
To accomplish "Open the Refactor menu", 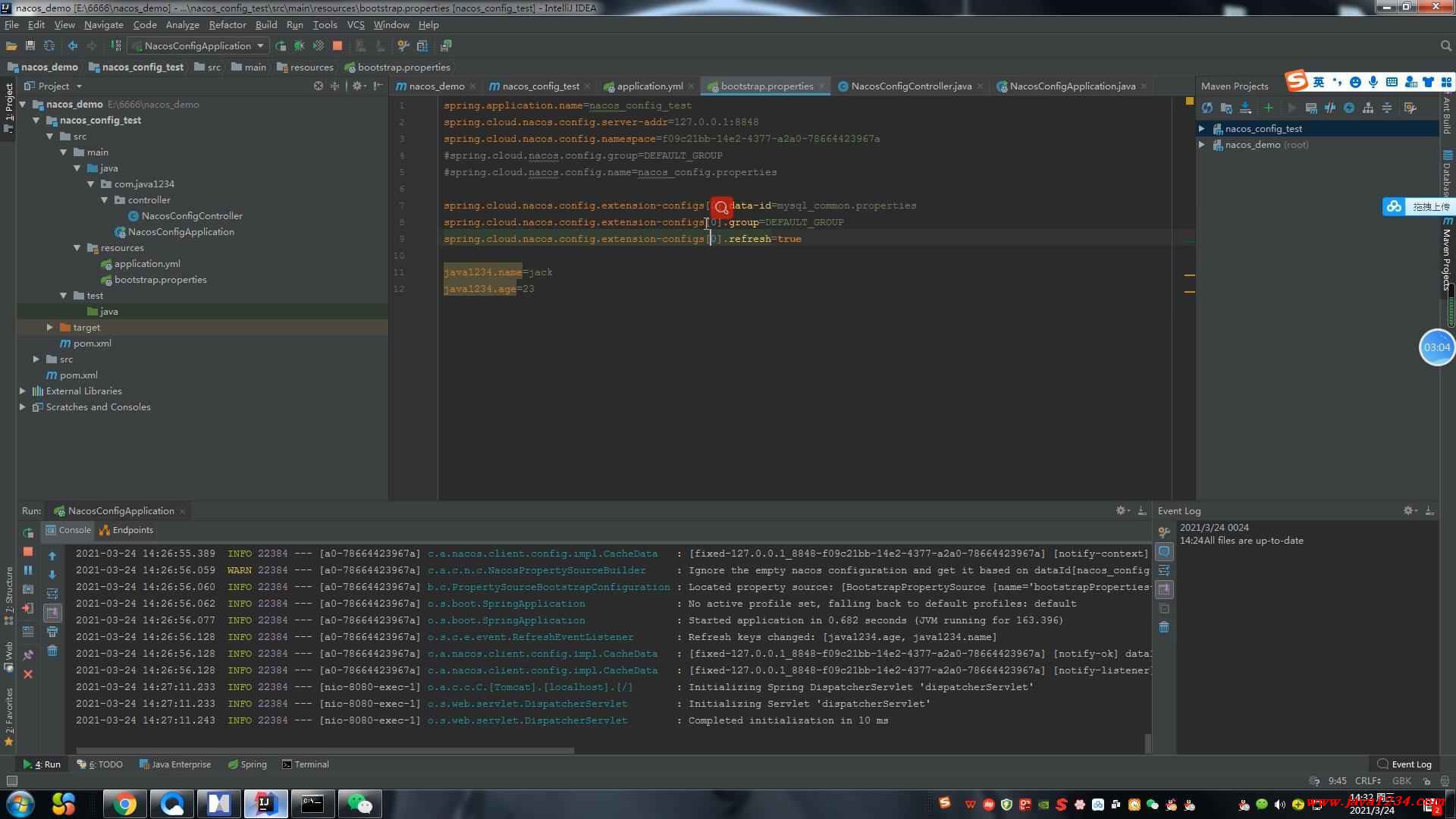I will [x=227, y=25].
